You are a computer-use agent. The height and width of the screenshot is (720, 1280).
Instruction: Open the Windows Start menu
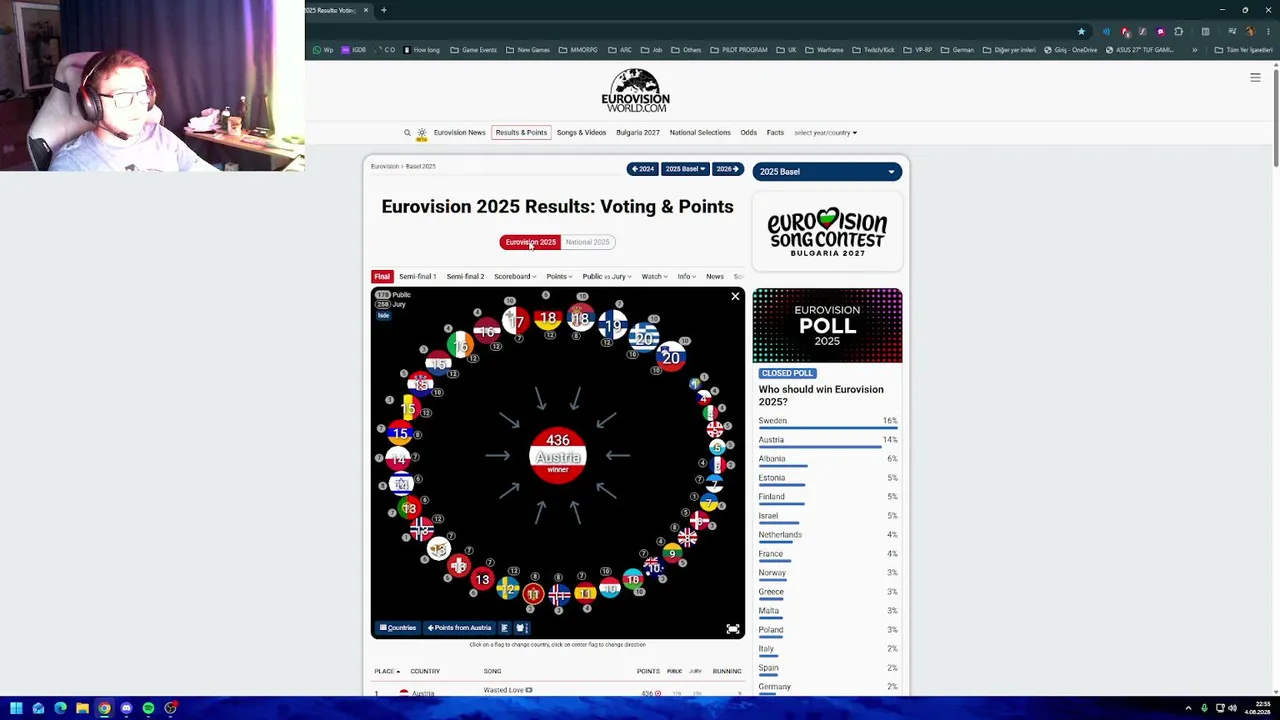tap(16, 708)
